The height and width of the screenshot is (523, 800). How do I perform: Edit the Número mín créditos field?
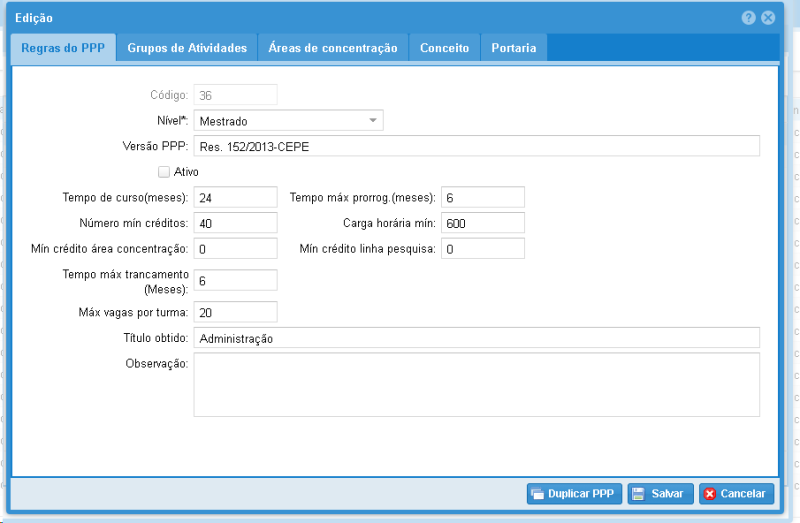pos(235,223)
